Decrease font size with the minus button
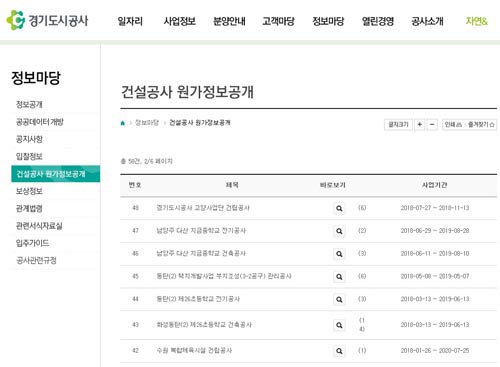The width and height of the screenshot is (500, 367). coord(432,124)
